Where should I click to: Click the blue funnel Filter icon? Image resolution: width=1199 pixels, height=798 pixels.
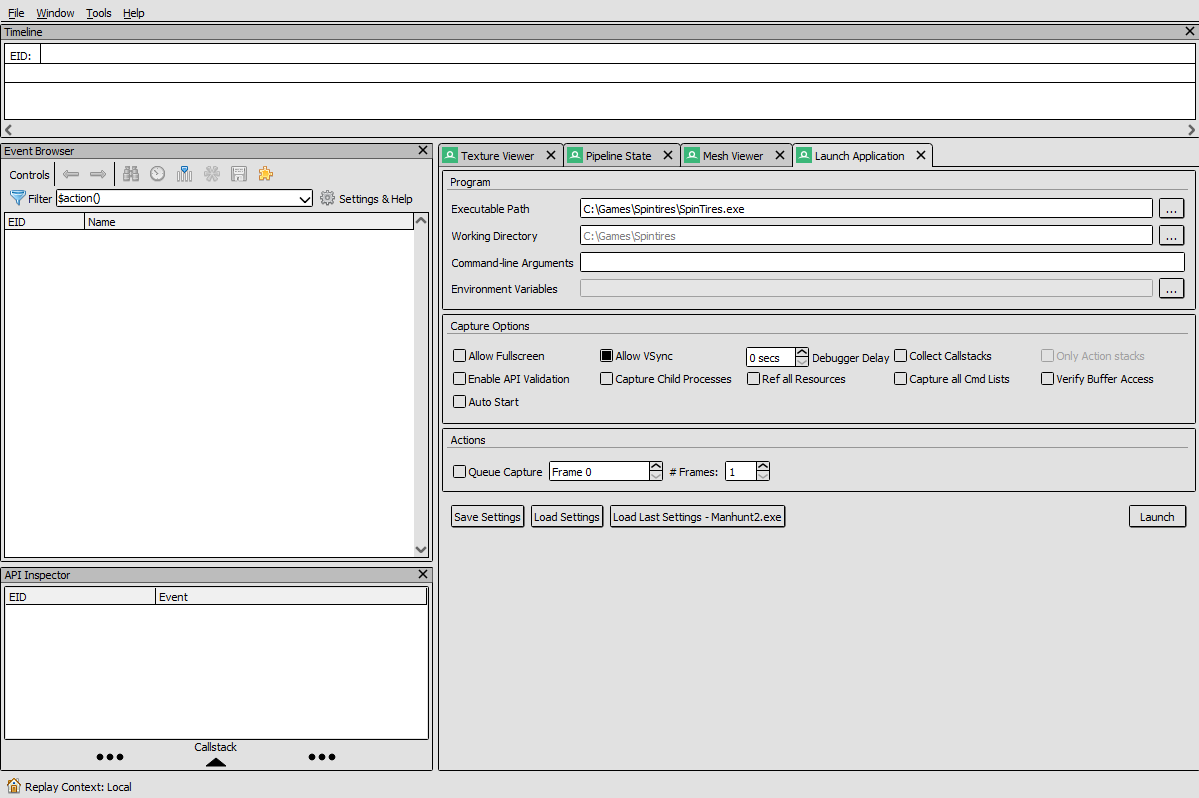point(17,199)
